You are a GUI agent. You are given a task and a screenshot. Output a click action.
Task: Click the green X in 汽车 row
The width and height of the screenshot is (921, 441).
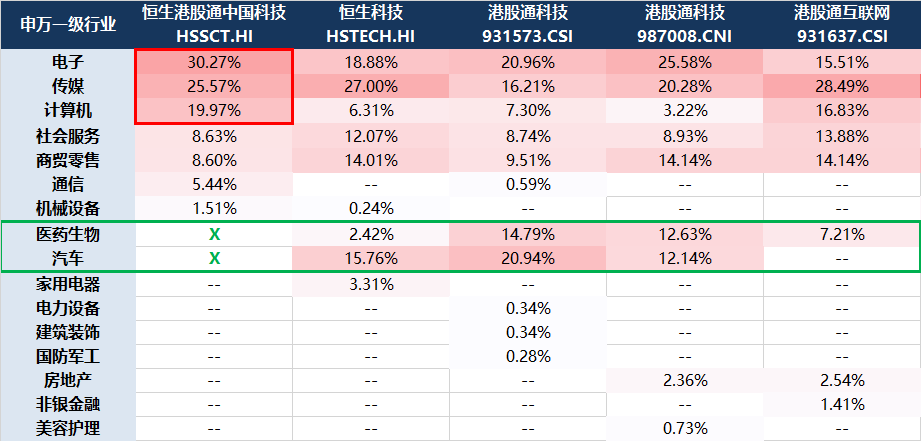pyautogui.click(x=213, y=259)
